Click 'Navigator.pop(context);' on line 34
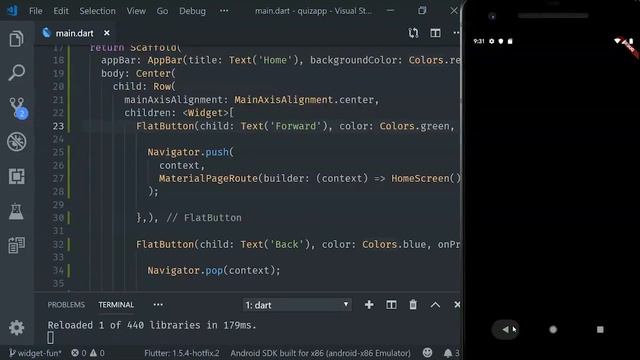 [x=214, y=271]
